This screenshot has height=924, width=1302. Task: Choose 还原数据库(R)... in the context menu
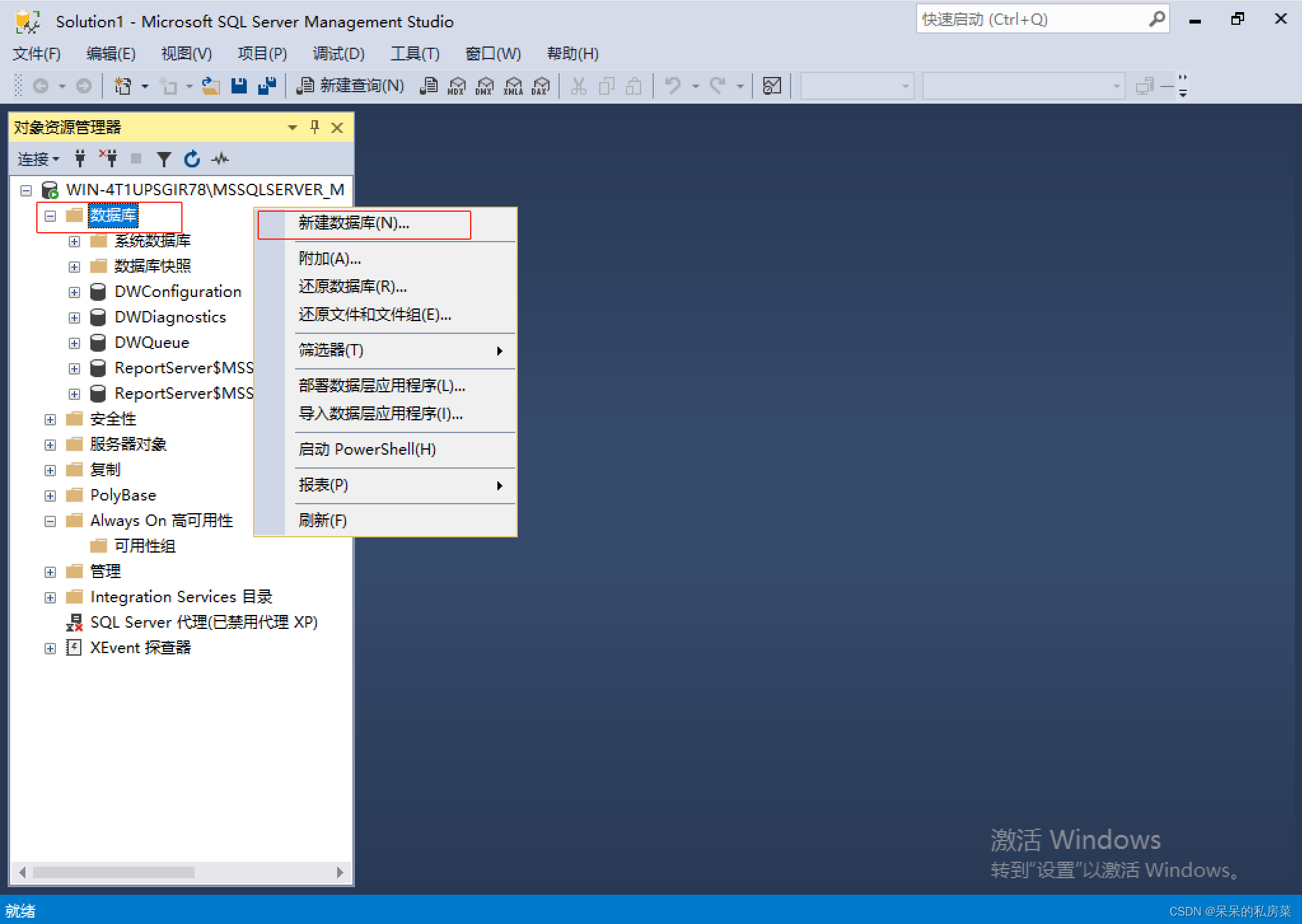pos(385,287)
